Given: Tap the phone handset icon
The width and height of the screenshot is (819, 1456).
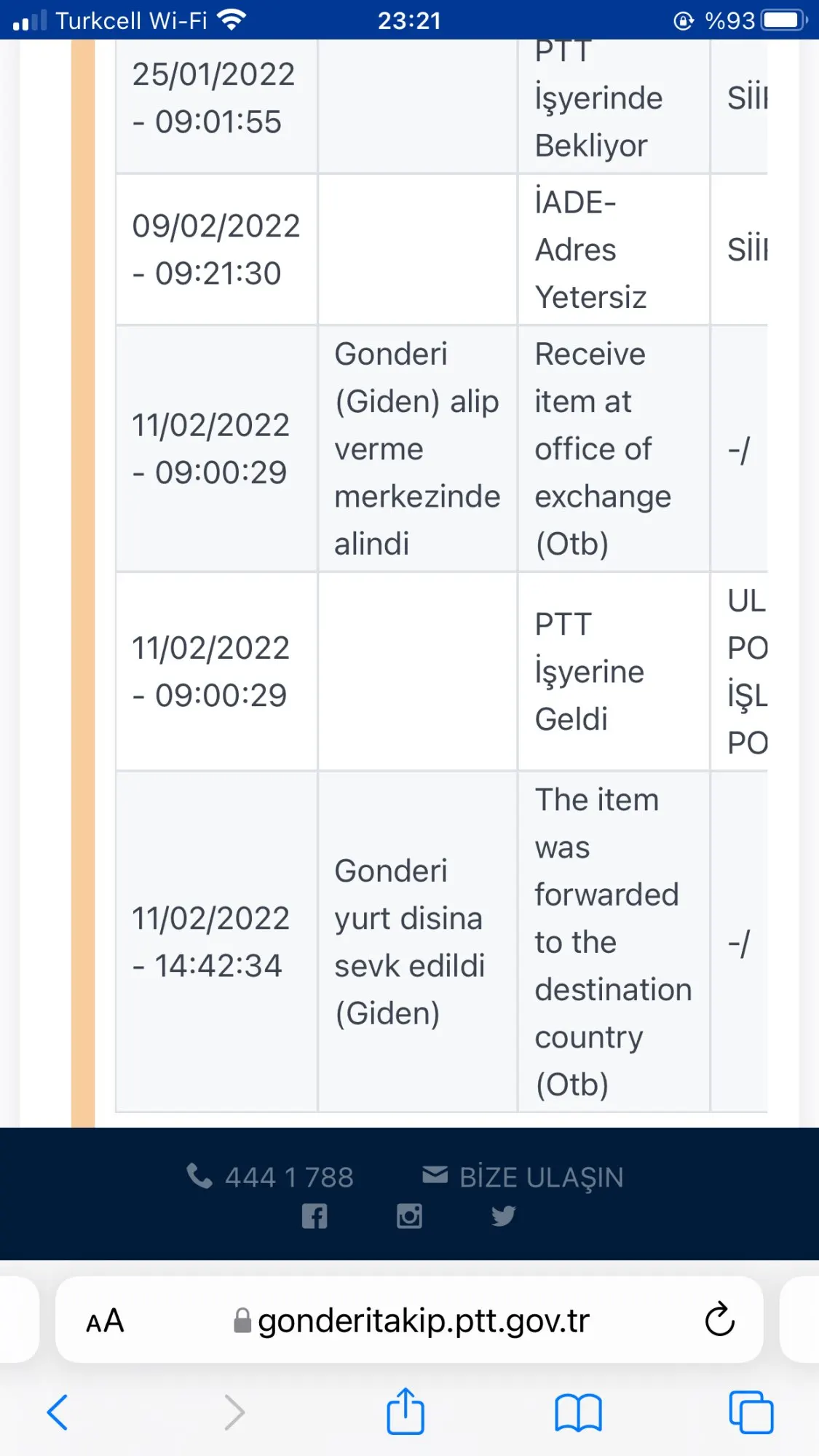Looking at the screenshot, I should click(x=199, y=1176).
